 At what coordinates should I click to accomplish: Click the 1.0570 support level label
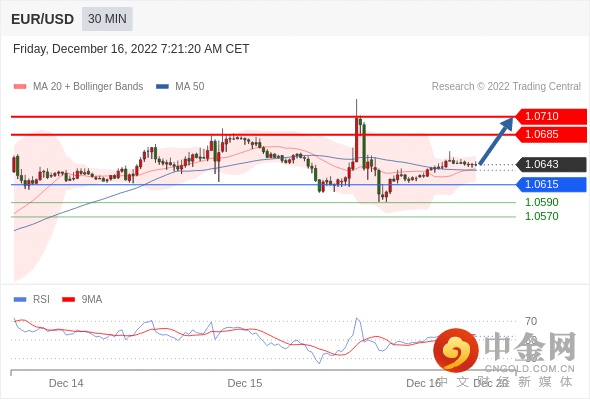coord(542,216)
